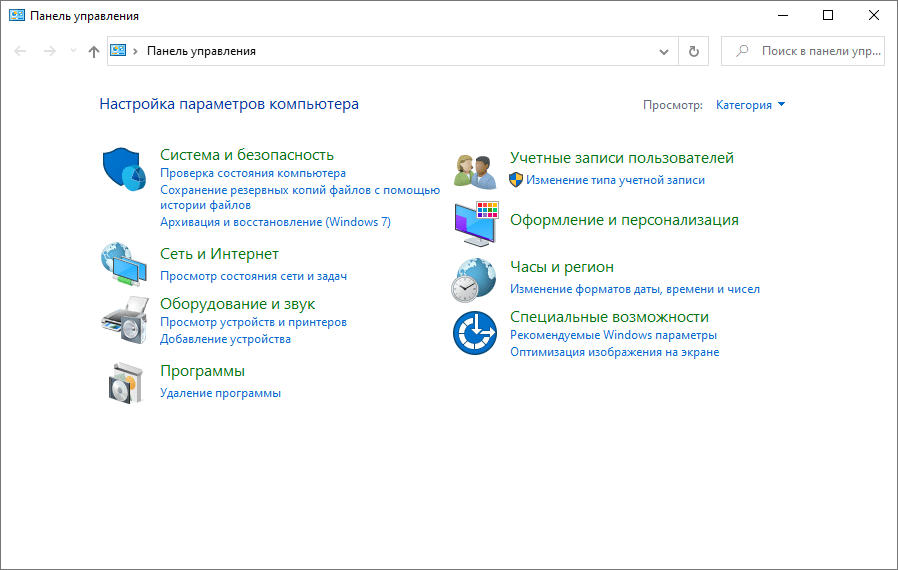The width and height of the screenshot is (898, 570).
Task: Expand the address bar history dropdown
Action: [x=664, y=51]
